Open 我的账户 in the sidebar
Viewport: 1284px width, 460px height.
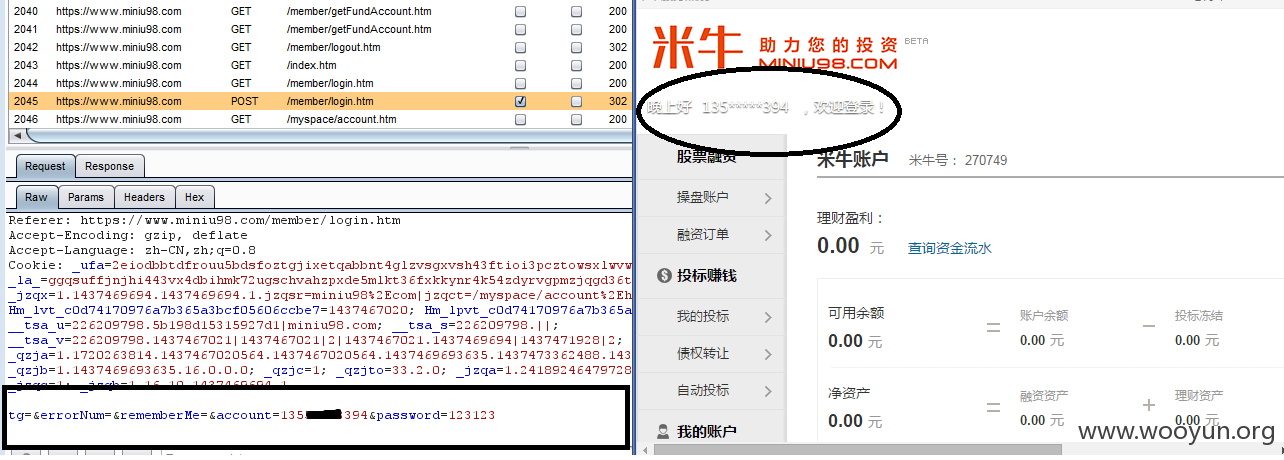tap(706, 432)
